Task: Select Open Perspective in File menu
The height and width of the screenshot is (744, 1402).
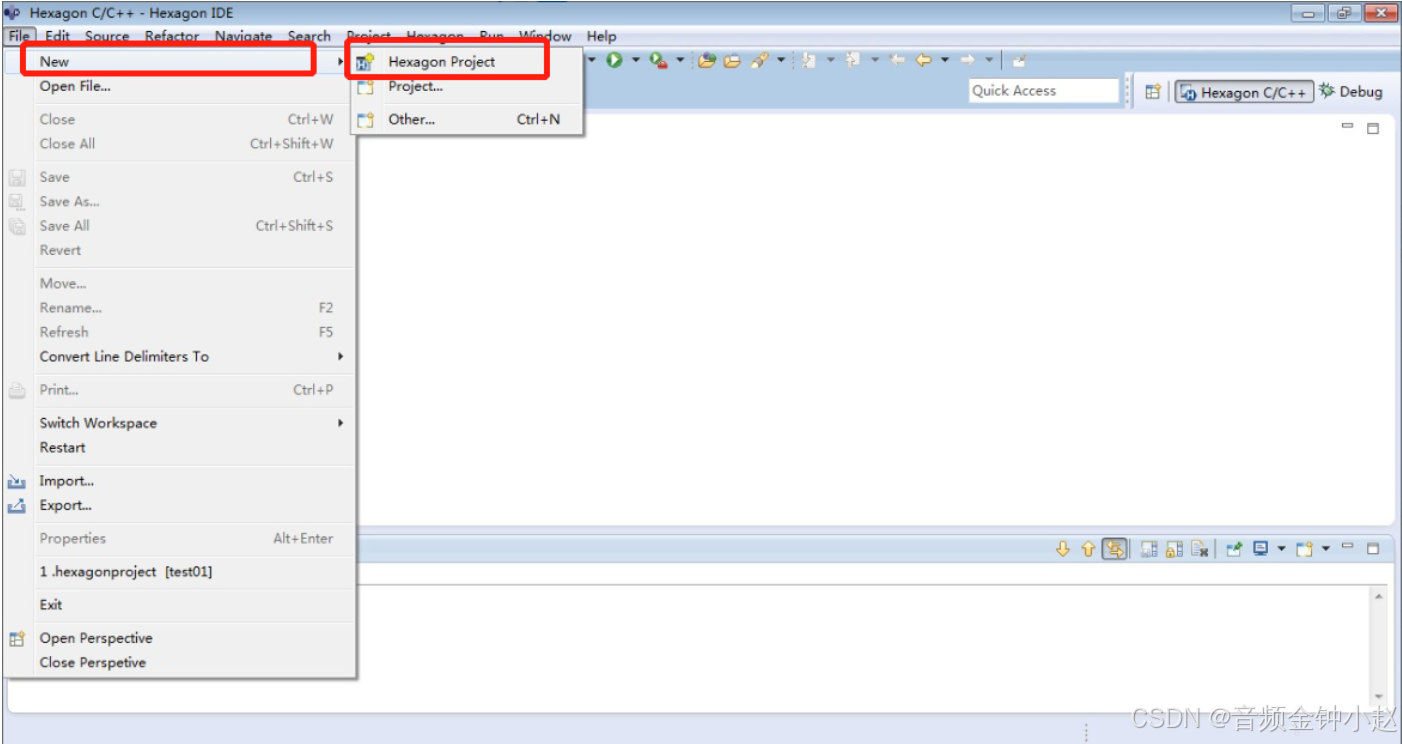Action: (180, 638)
